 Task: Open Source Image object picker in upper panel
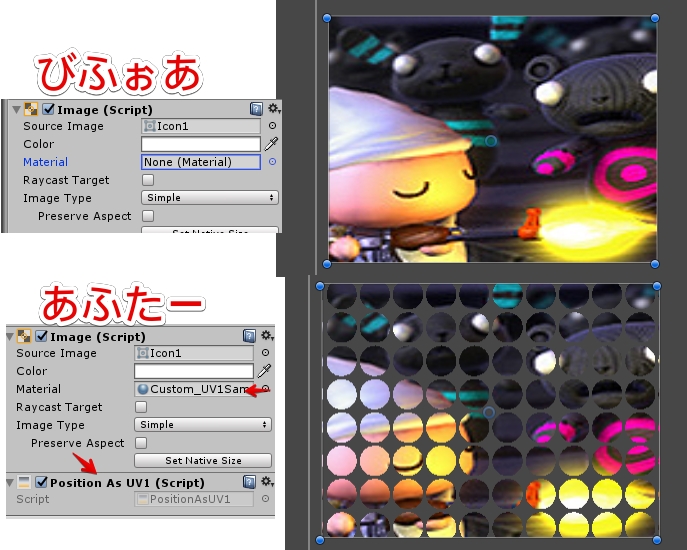tap(272, 126)
